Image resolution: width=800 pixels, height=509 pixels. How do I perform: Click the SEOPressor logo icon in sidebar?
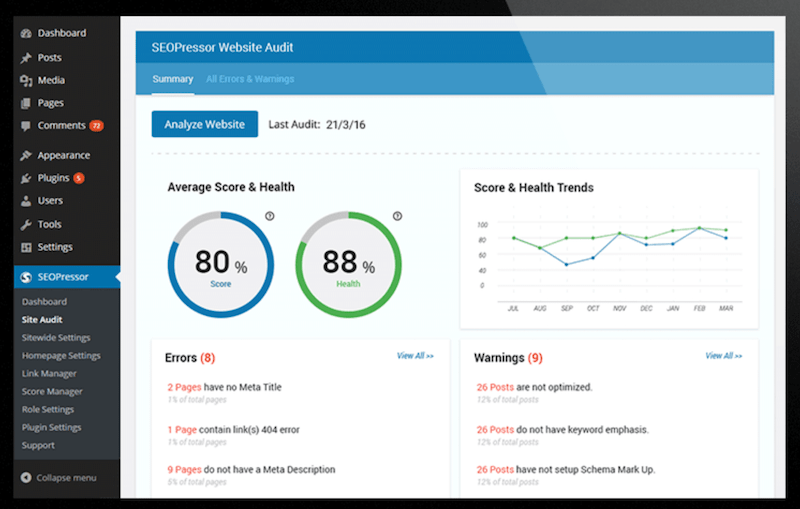point(26,277)
